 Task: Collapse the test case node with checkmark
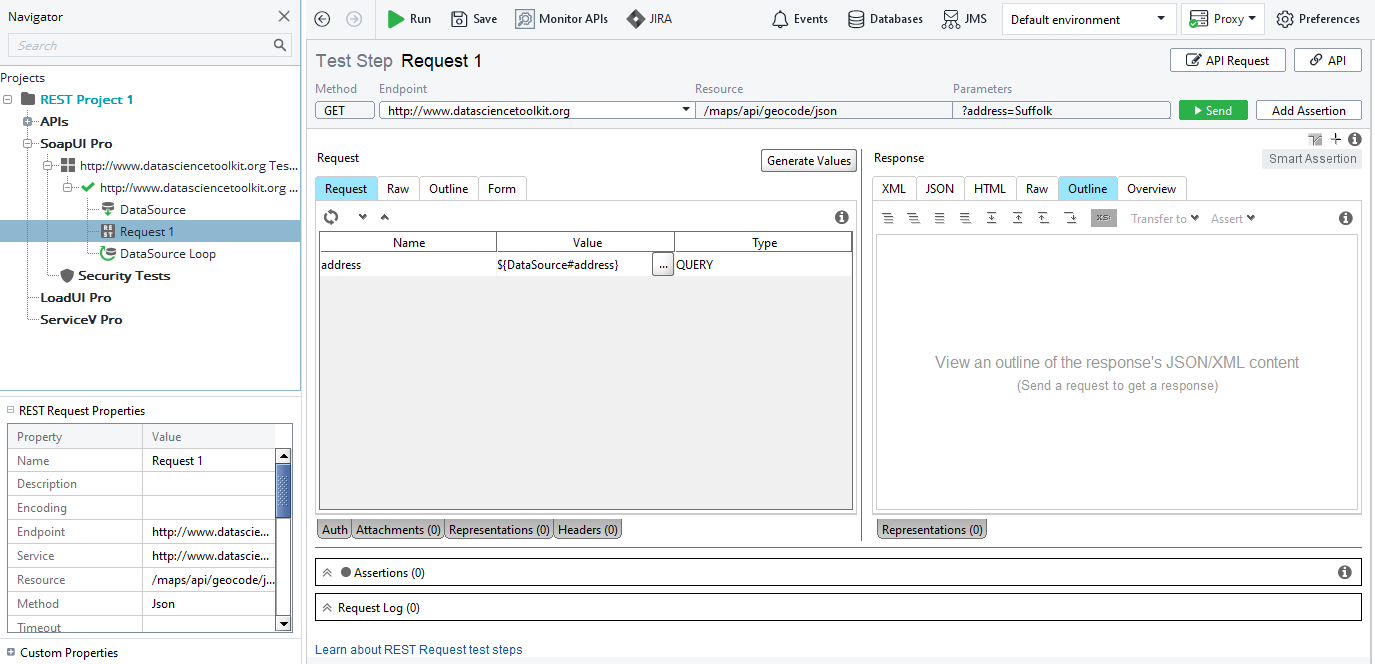click(x=68, y=188)
